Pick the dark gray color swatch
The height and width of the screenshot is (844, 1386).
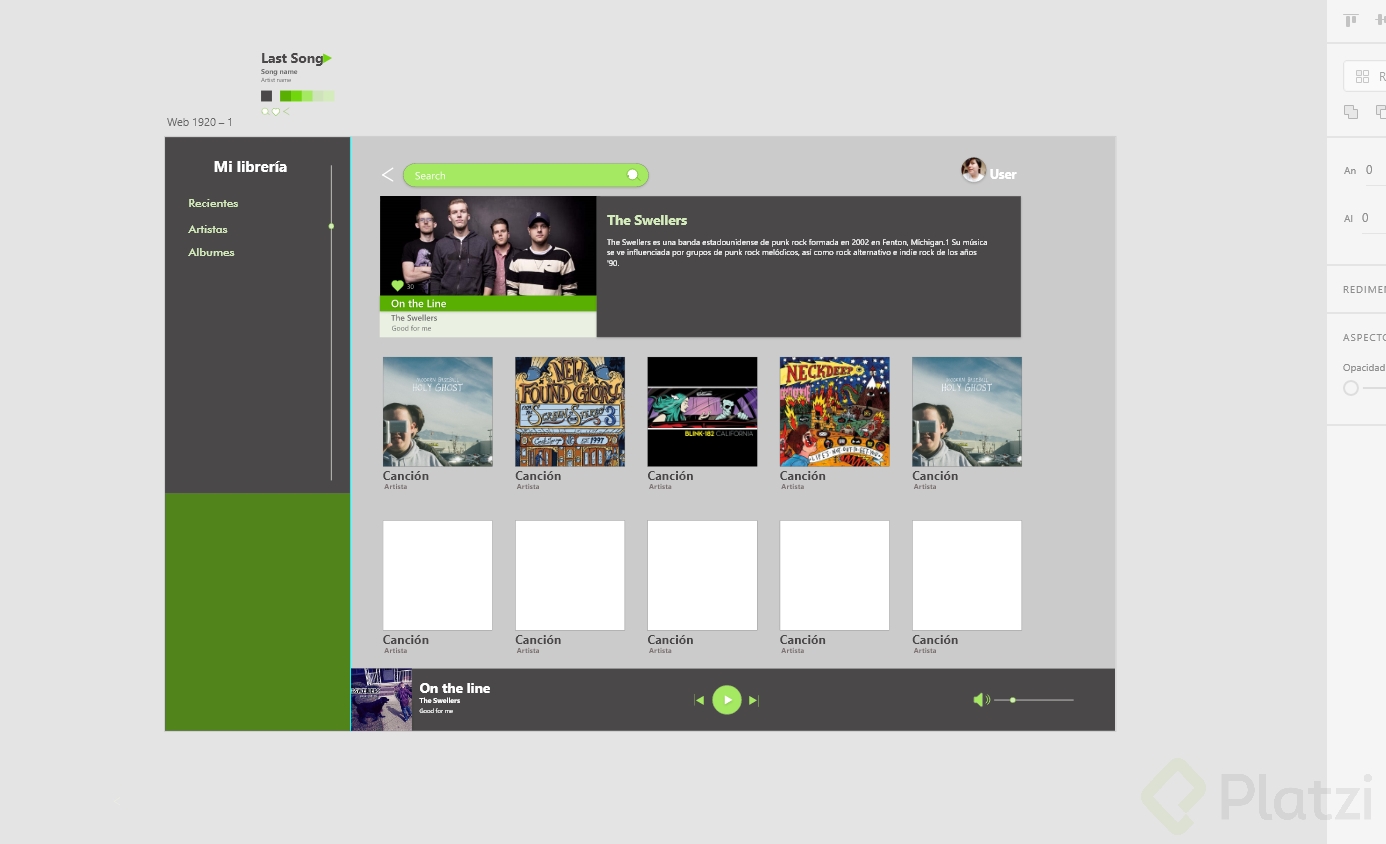[x=266, y=96]
